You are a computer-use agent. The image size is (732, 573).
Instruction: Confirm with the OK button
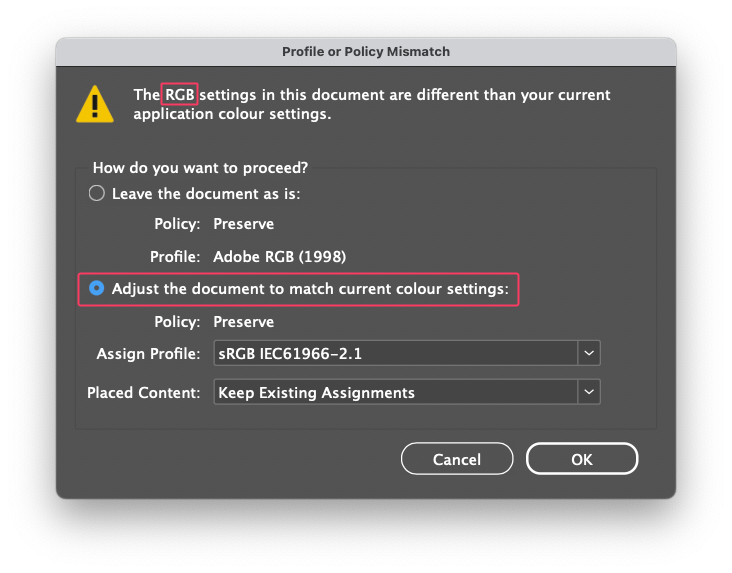pos(582,459)
